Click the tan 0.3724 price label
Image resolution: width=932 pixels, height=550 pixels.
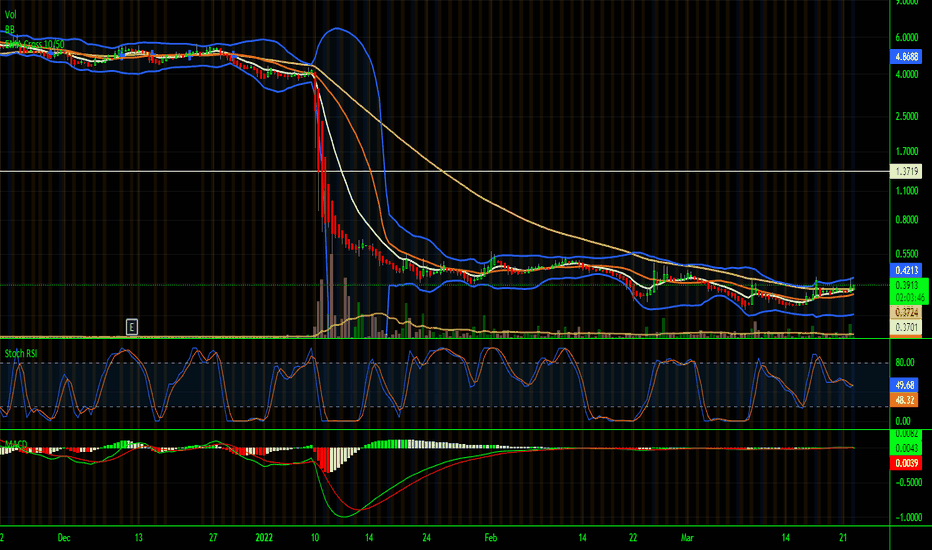(906, 312)
